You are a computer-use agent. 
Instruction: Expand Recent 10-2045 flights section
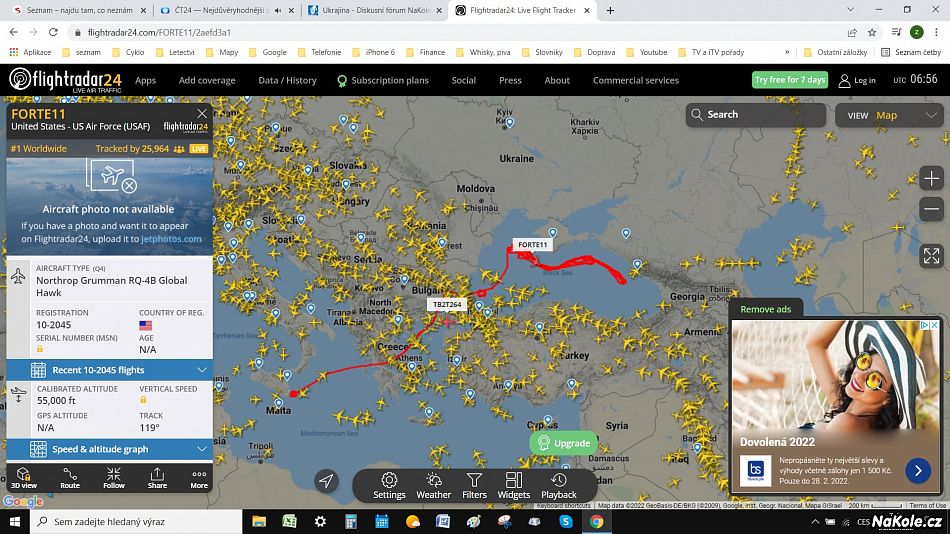click(110, 370)
